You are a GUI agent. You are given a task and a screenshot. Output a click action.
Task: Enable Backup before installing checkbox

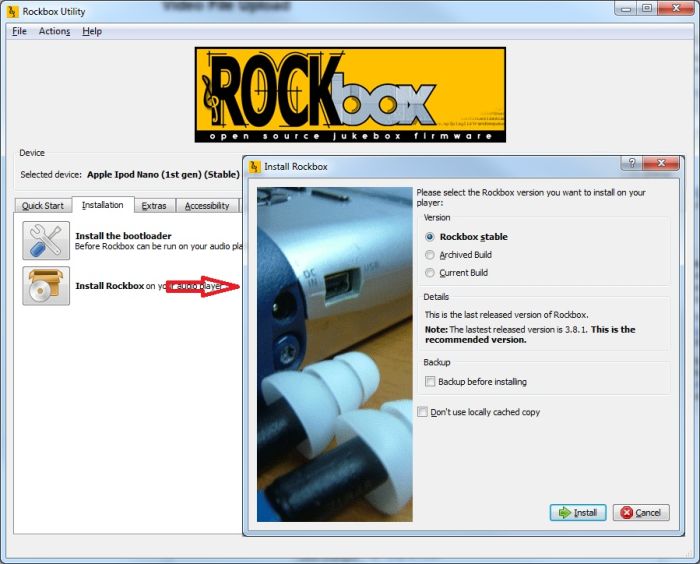click(x=430, y=381)
